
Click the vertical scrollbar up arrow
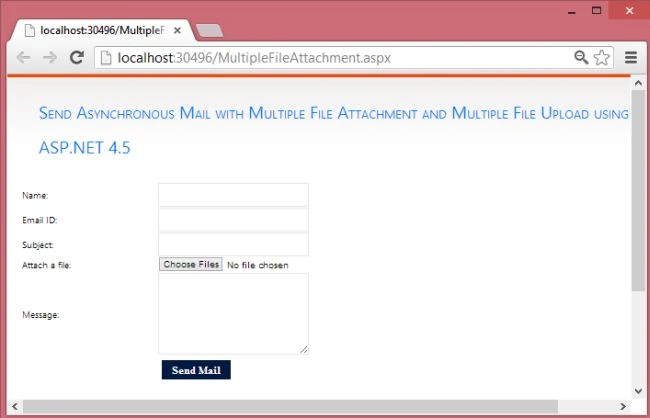point(638,83)
